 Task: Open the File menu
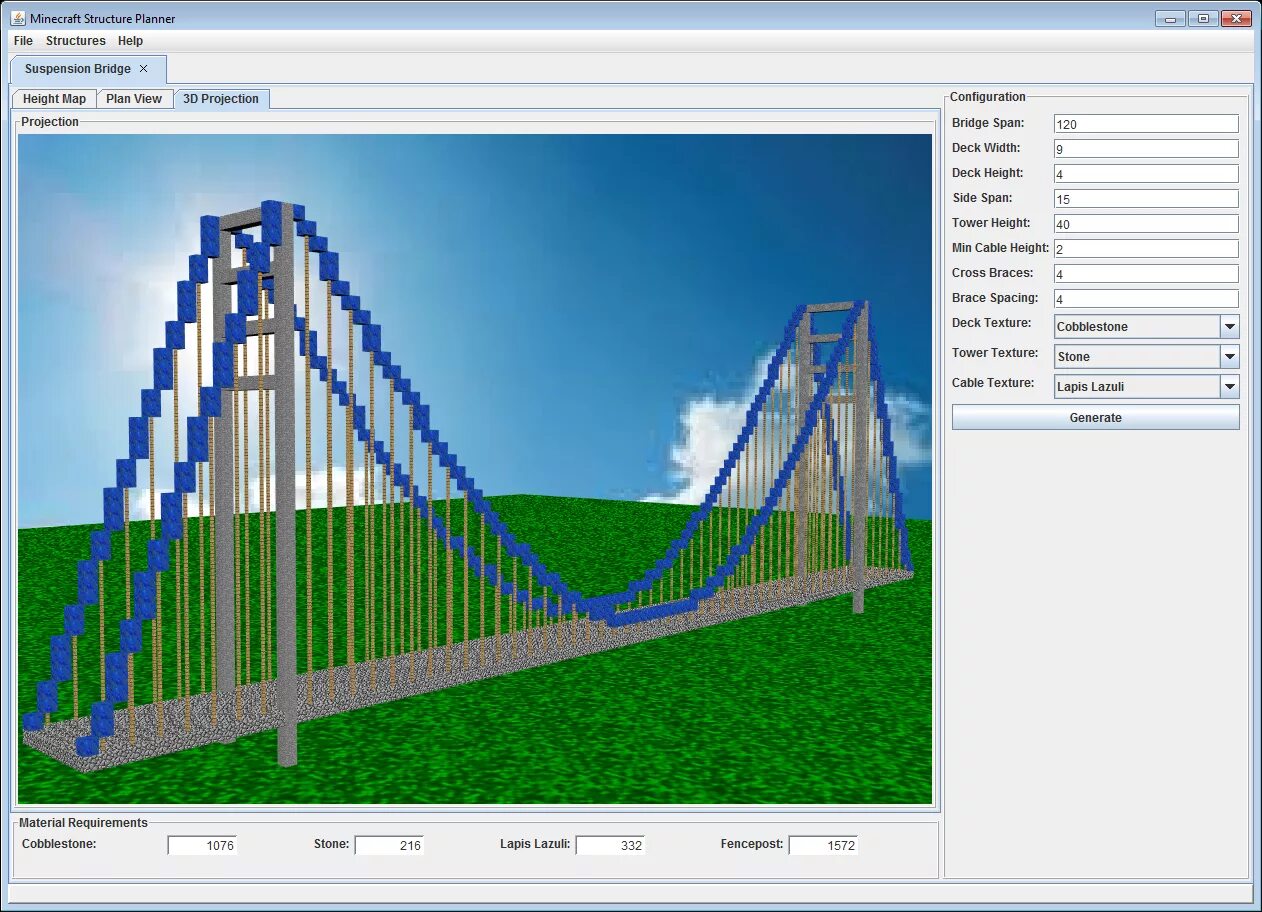coord(23,41)
